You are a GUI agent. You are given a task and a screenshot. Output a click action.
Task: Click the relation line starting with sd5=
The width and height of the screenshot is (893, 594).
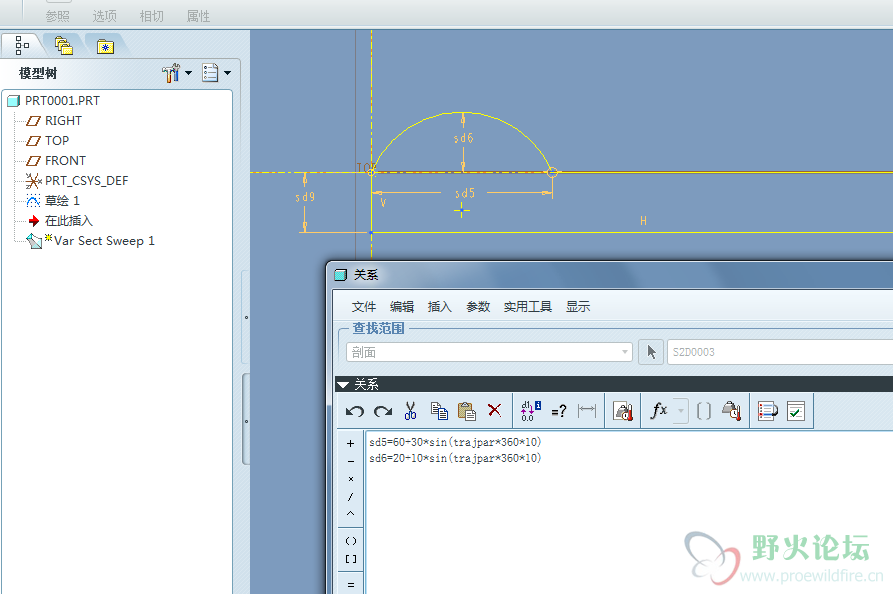tap(455, 442)
